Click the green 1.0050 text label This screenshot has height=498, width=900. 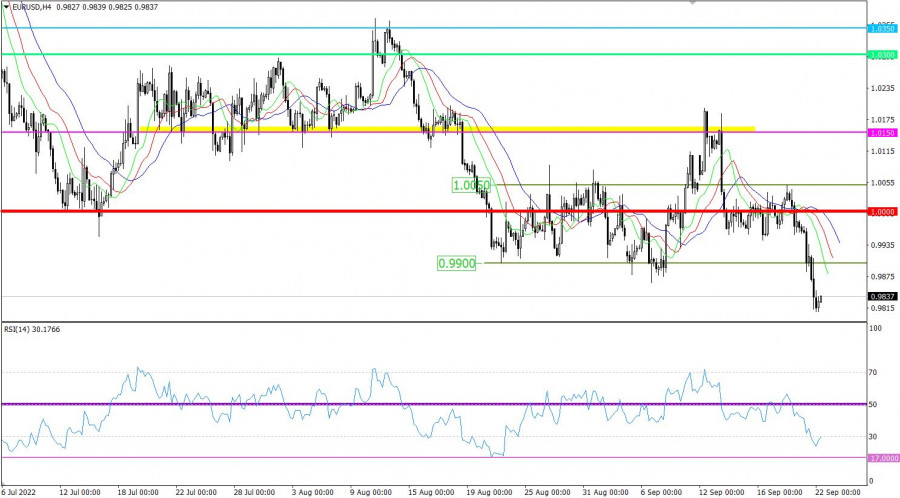pyautogui.click(x=471, y=185)
